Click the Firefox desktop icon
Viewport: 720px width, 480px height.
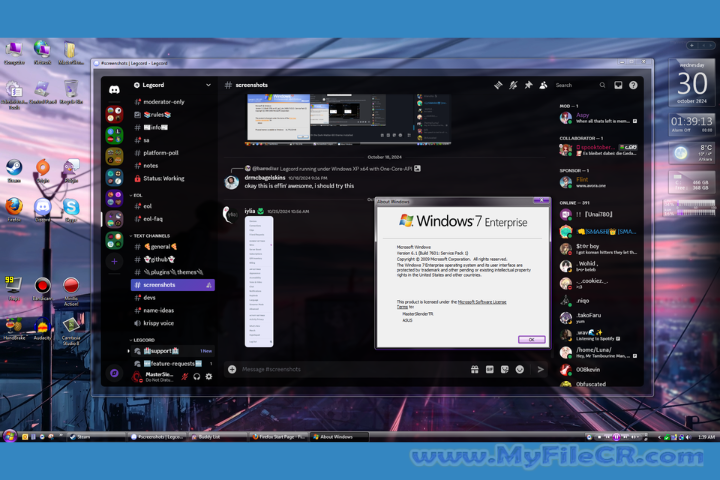[x=14, y=209]
